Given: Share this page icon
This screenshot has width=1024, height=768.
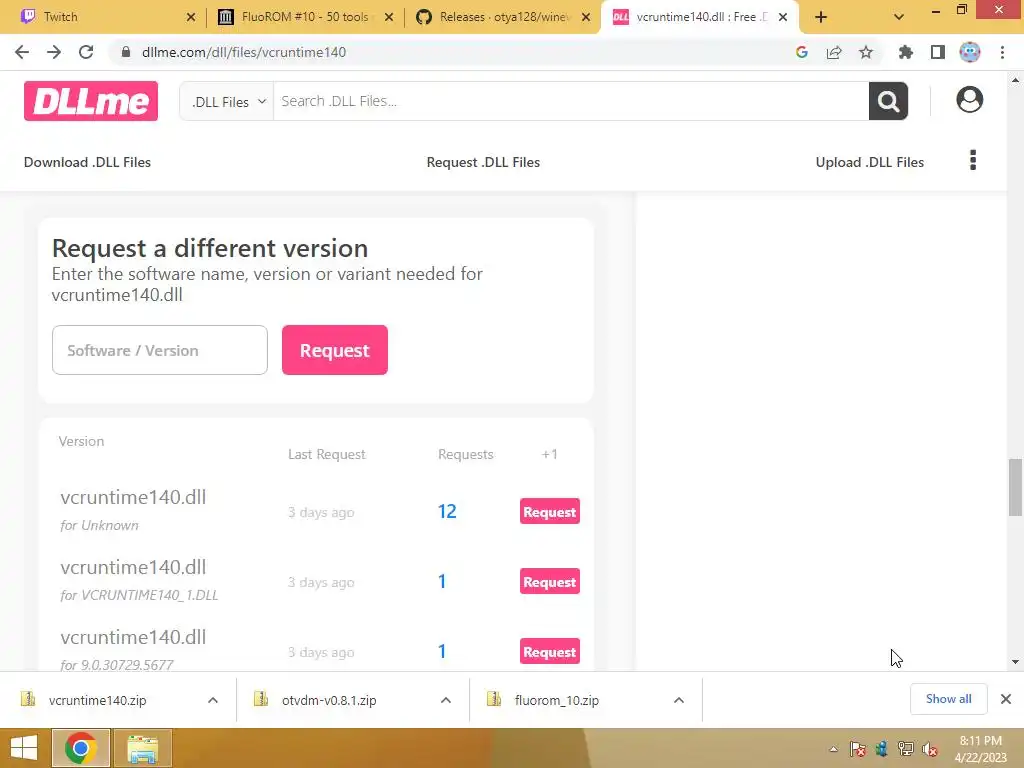Looking at the screenshot, I should (834, 52).
